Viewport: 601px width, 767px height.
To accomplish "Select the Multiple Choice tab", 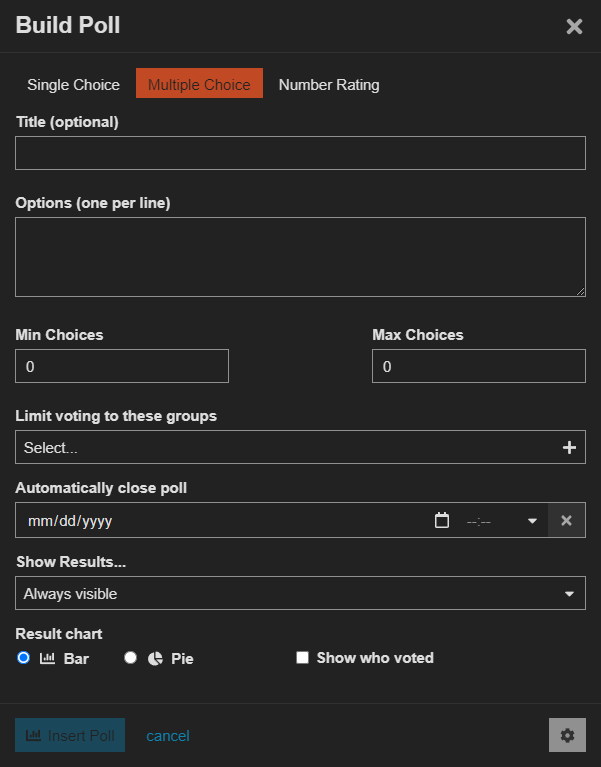I will (200, 83).
